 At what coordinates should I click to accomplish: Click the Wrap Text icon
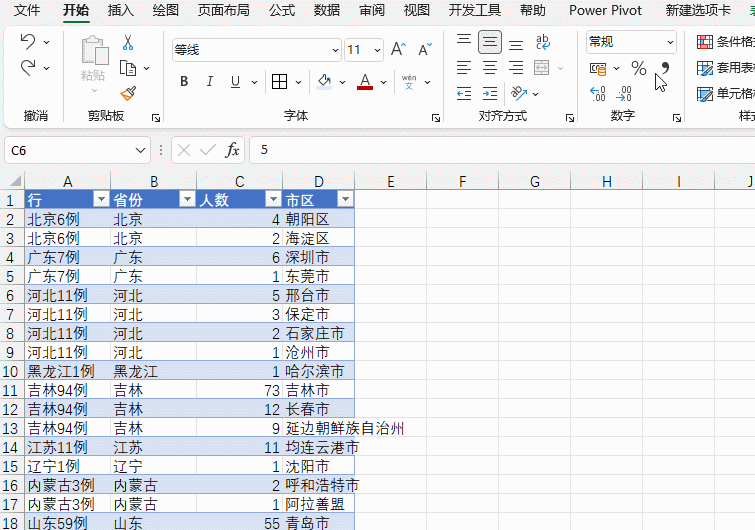point(543,42)
